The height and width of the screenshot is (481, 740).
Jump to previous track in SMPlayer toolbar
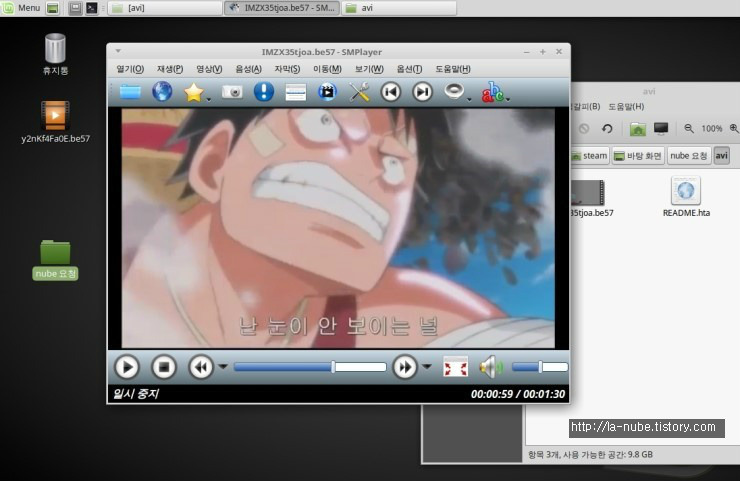tap(391, 92)
